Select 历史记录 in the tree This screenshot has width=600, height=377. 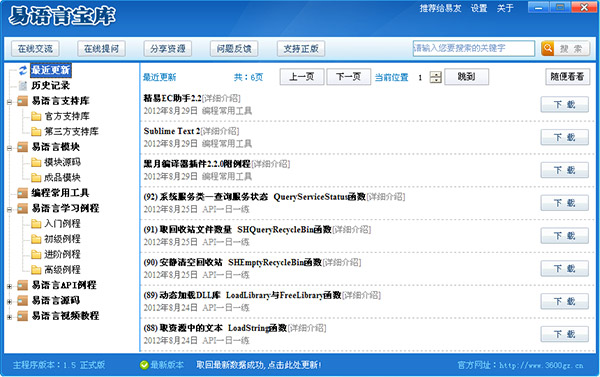click(51, 85)
